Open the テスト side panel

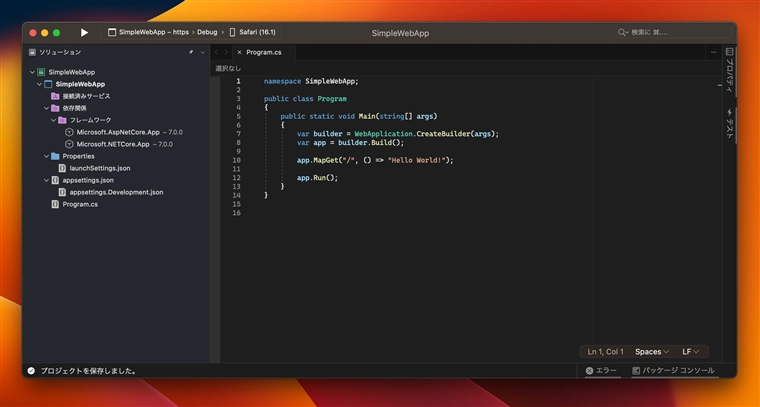click(729, 124)
